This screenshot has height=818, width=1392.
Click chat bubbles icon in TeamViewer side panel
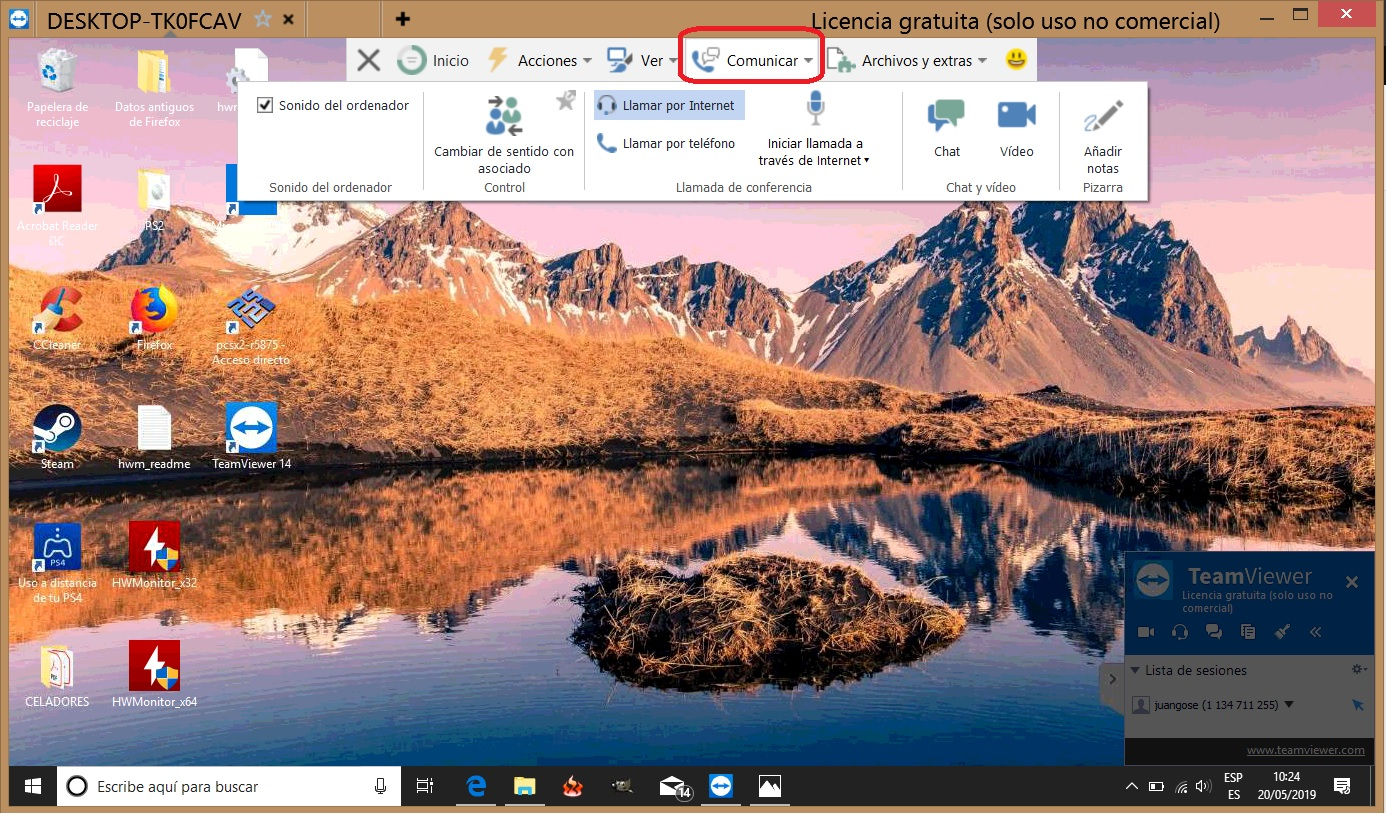(x=1214, y=632)
